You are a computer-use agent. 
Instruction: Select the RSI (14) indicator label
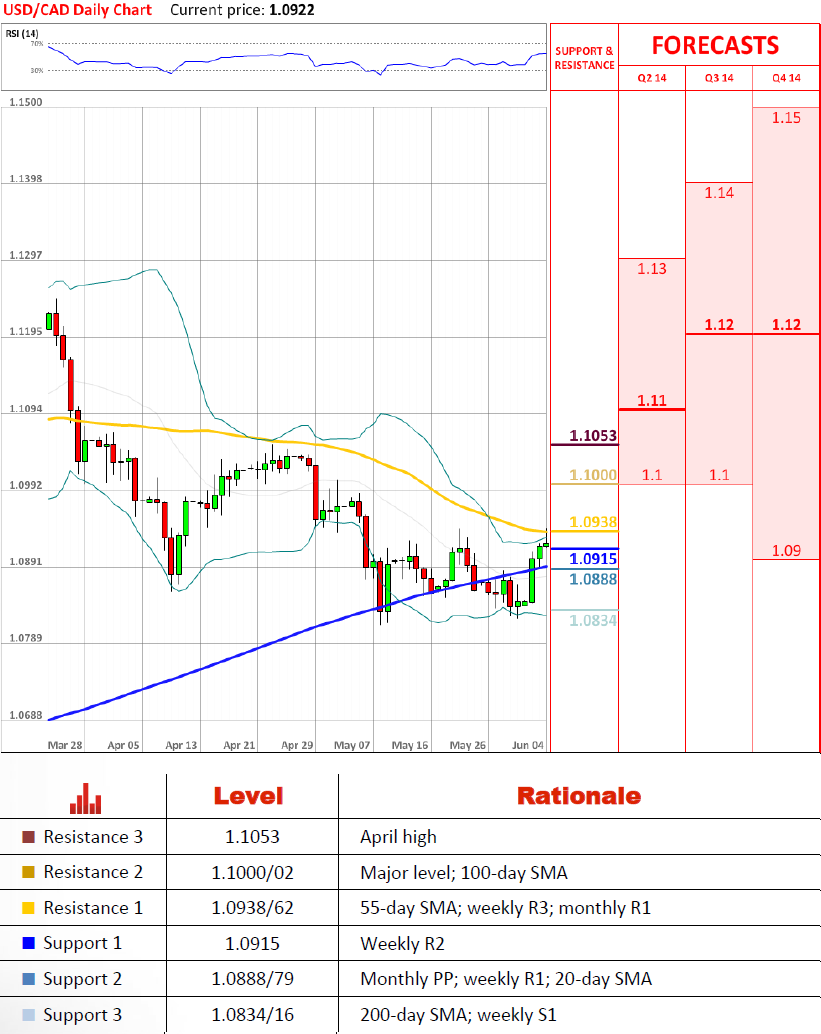22,34
